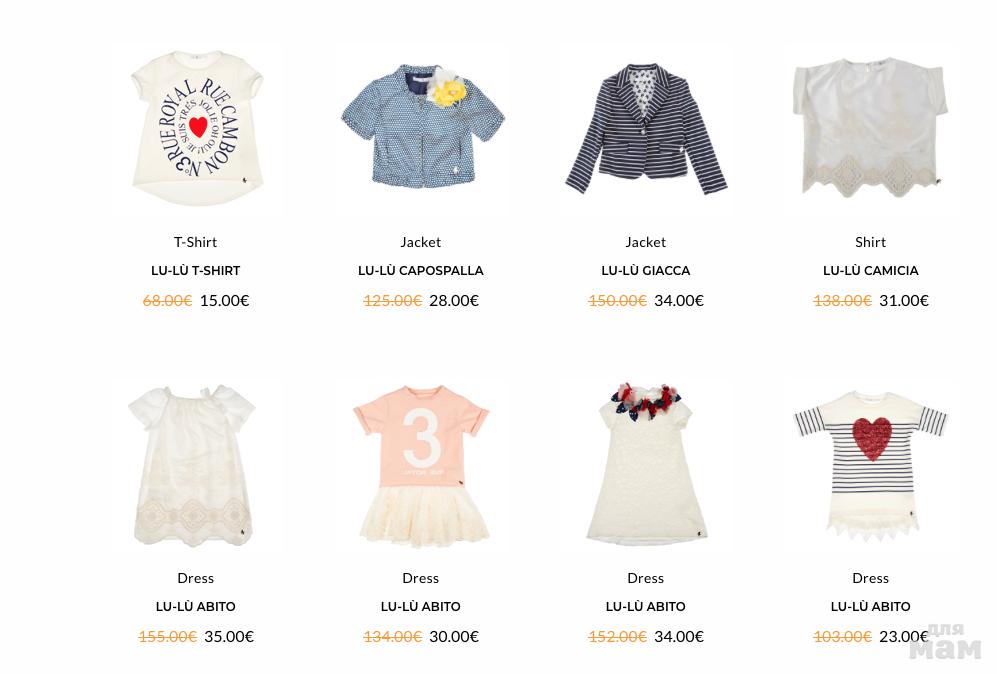Click the 30.00€ price of the pink dress
This screenshot has width=997, height=674.
pos(454,636)
